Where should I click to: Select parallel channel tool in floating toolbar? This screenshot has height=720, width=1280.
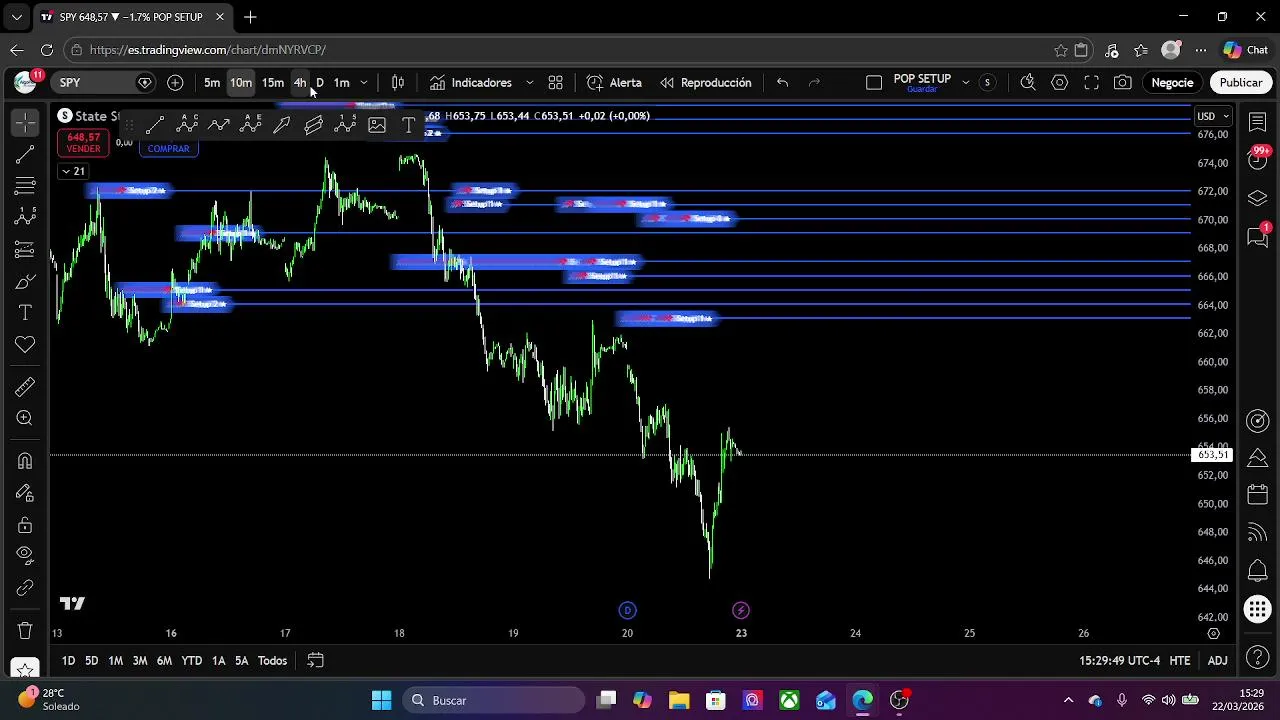click(313, 125)
